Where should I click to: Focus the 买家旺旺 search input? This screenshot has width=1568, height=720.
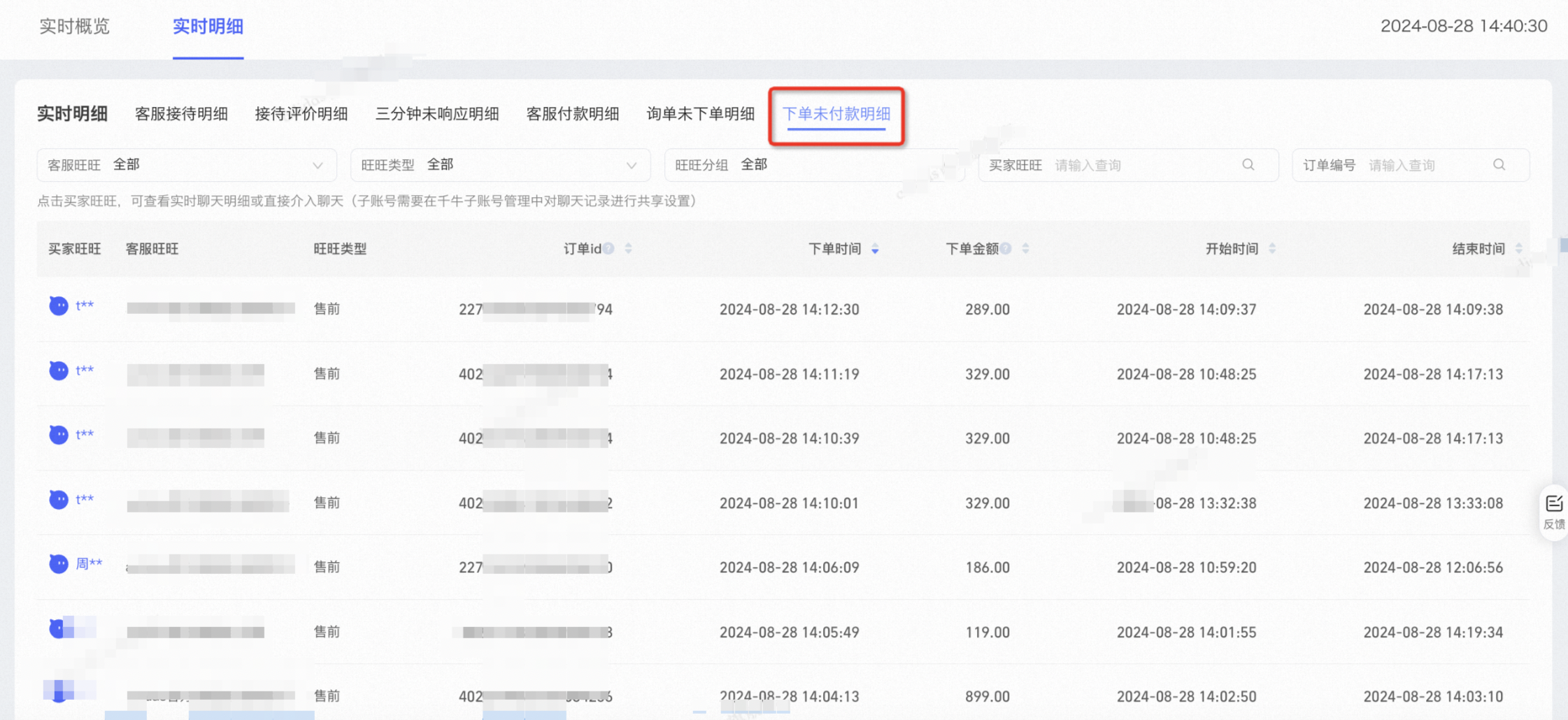coord(1129,165)
